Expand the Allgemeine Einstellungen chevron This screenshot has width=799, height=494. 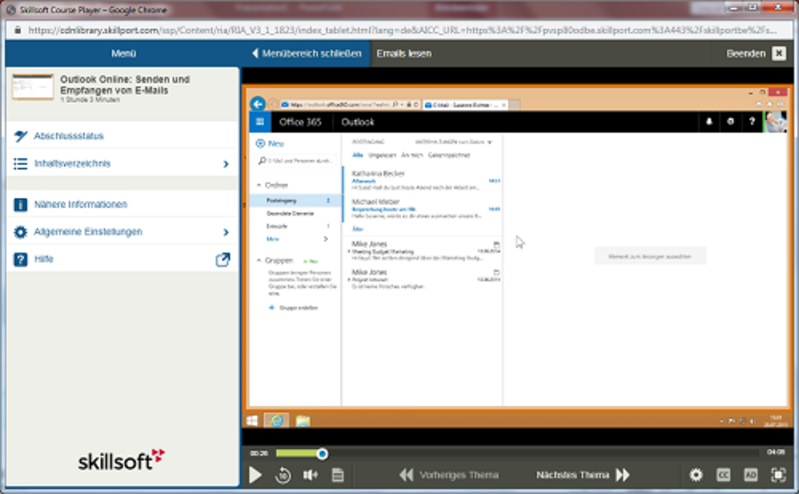[226, 232]
